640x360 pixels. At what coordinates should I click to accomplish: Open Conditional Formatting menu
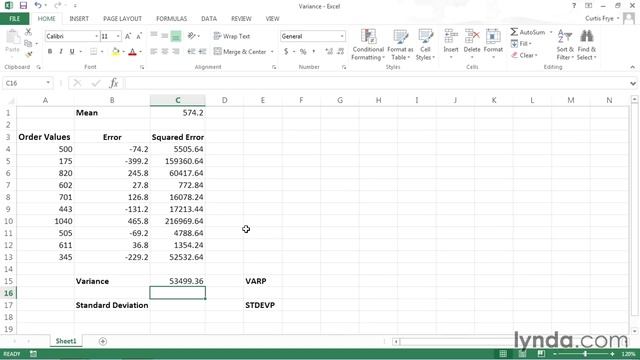point(368,44)
